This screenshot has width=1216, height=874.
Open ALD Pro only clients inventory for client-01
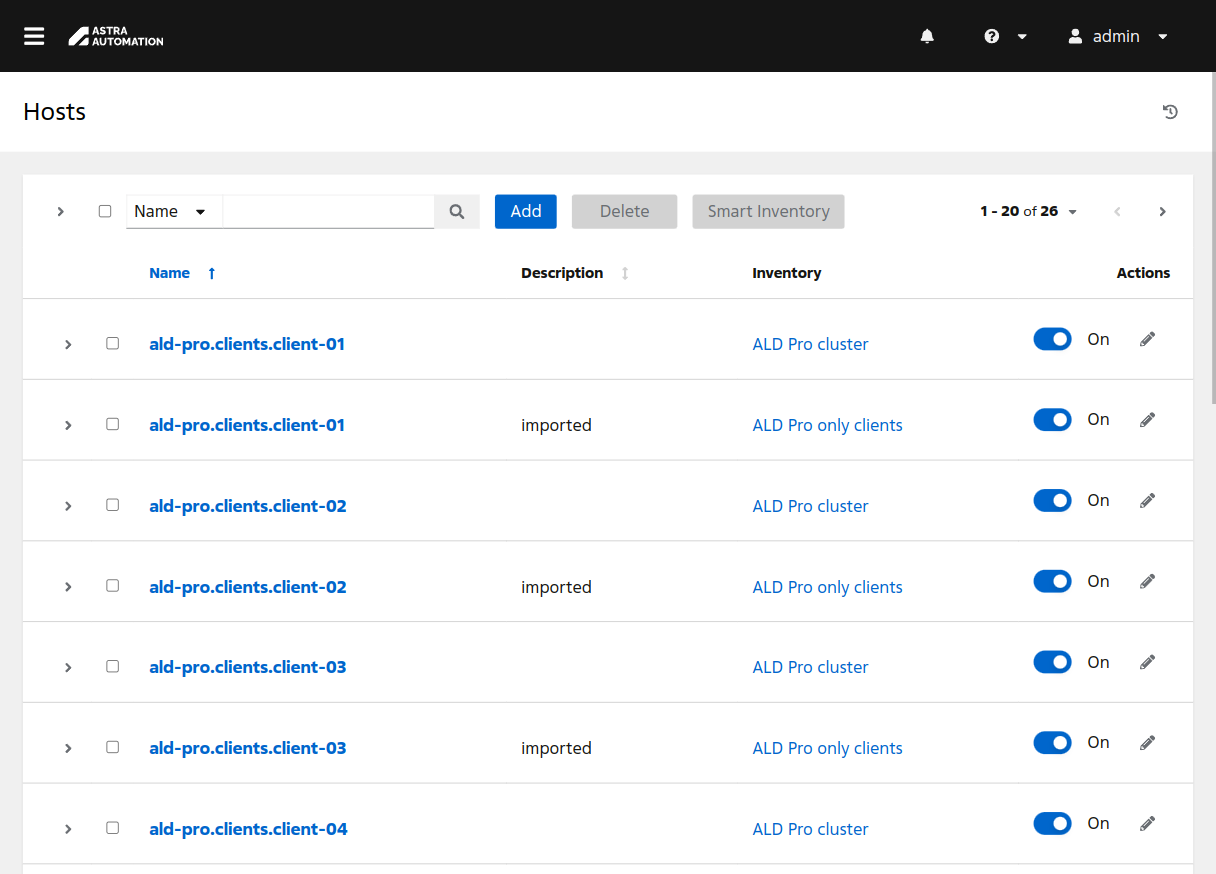pyautogui.click(x=827, y=425)
